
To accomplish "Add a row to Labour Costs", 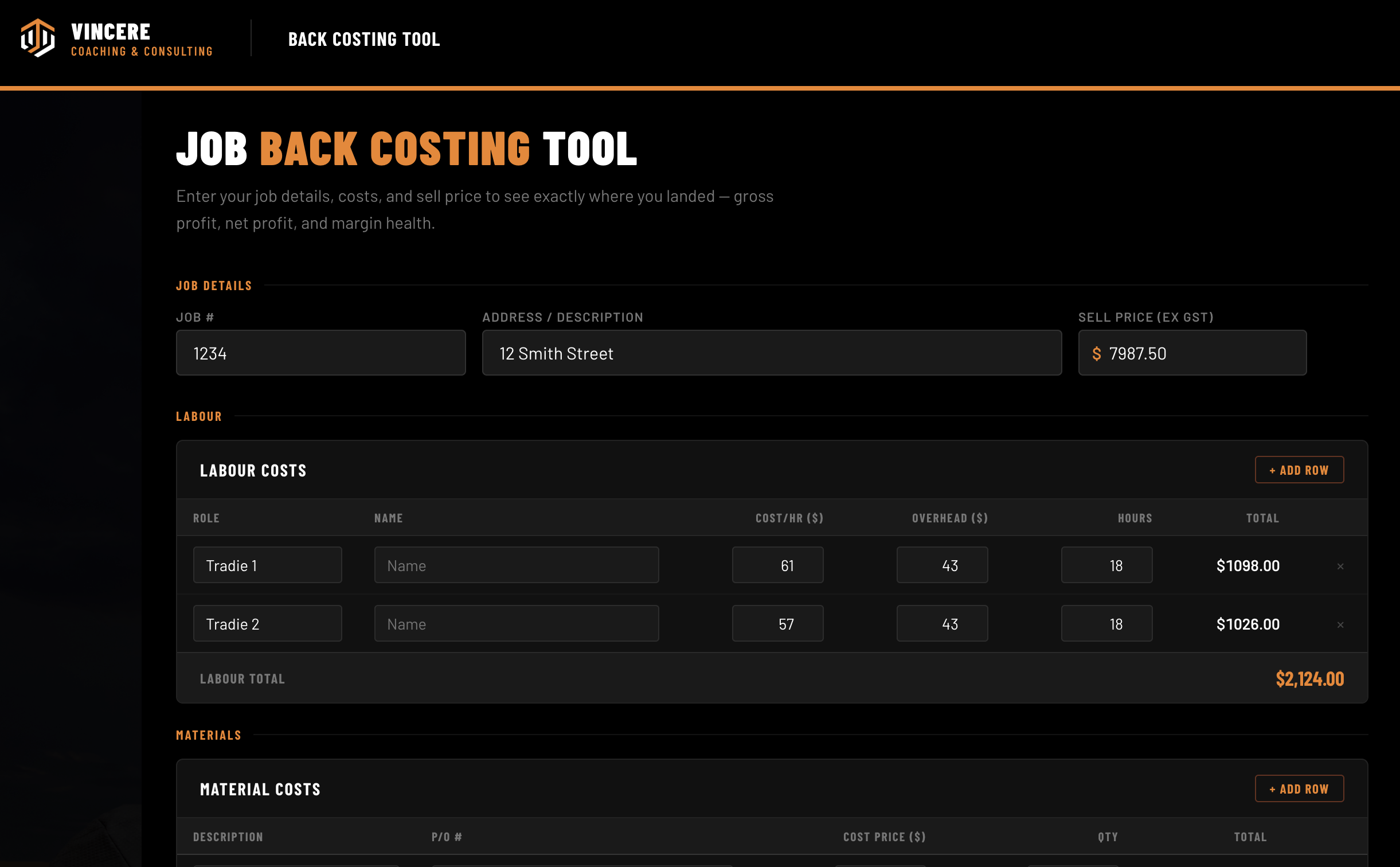I will (x=1299, y=470).
